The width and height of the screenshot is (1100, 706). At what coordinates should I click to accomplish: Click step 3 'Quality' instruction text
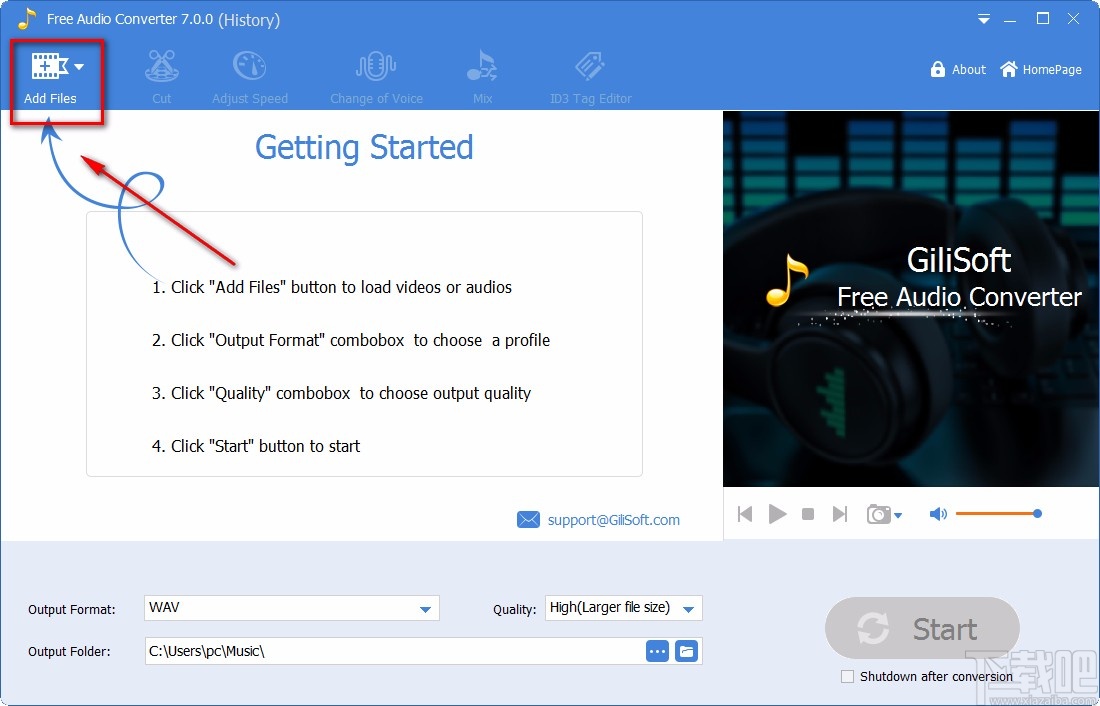click(x=342, y=393)
